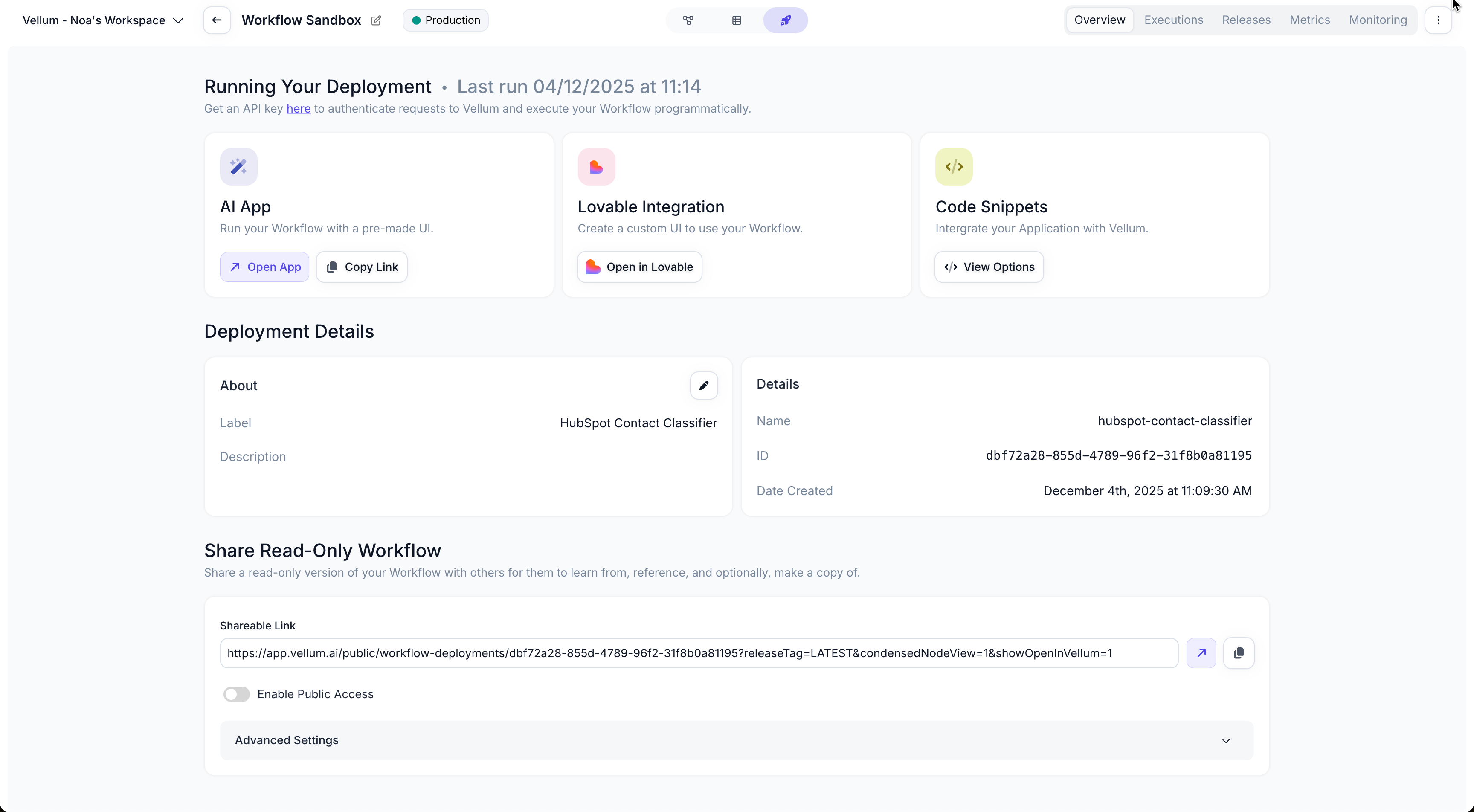Follow the 'here' API key link
This screenshot has height=812, width=1474.
298,109
